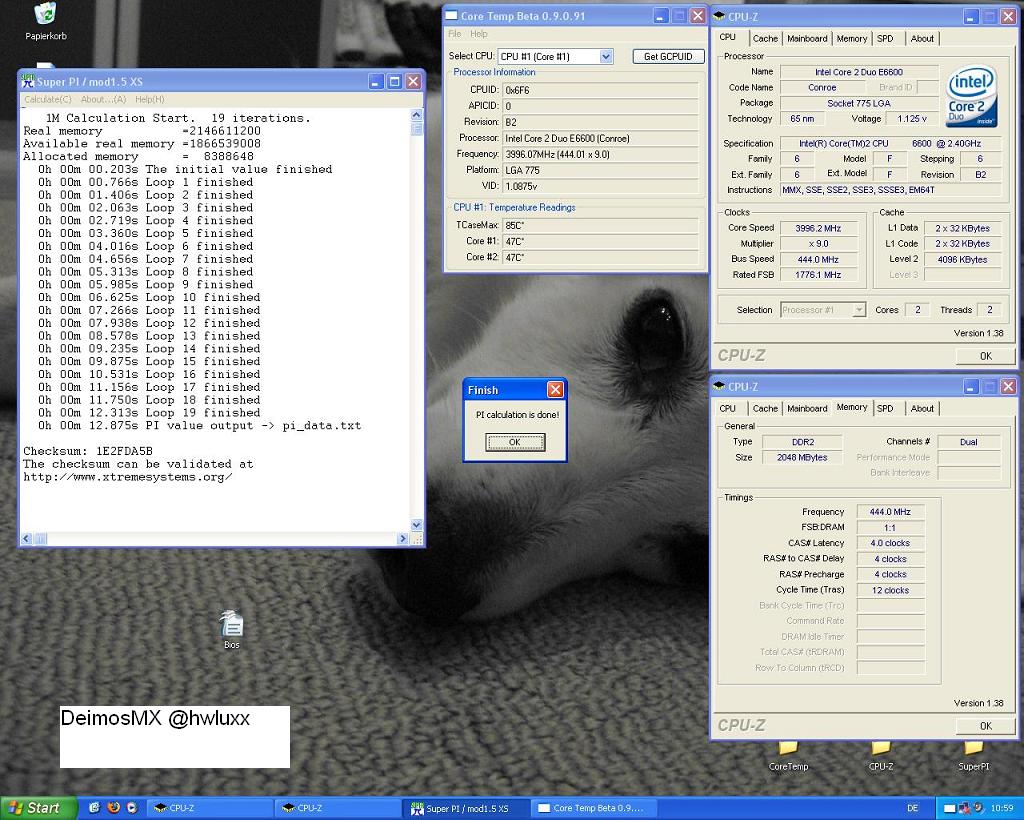Click scroll up arrow in Super PI output
This screenshot has height=820, width=1024.
416,115
